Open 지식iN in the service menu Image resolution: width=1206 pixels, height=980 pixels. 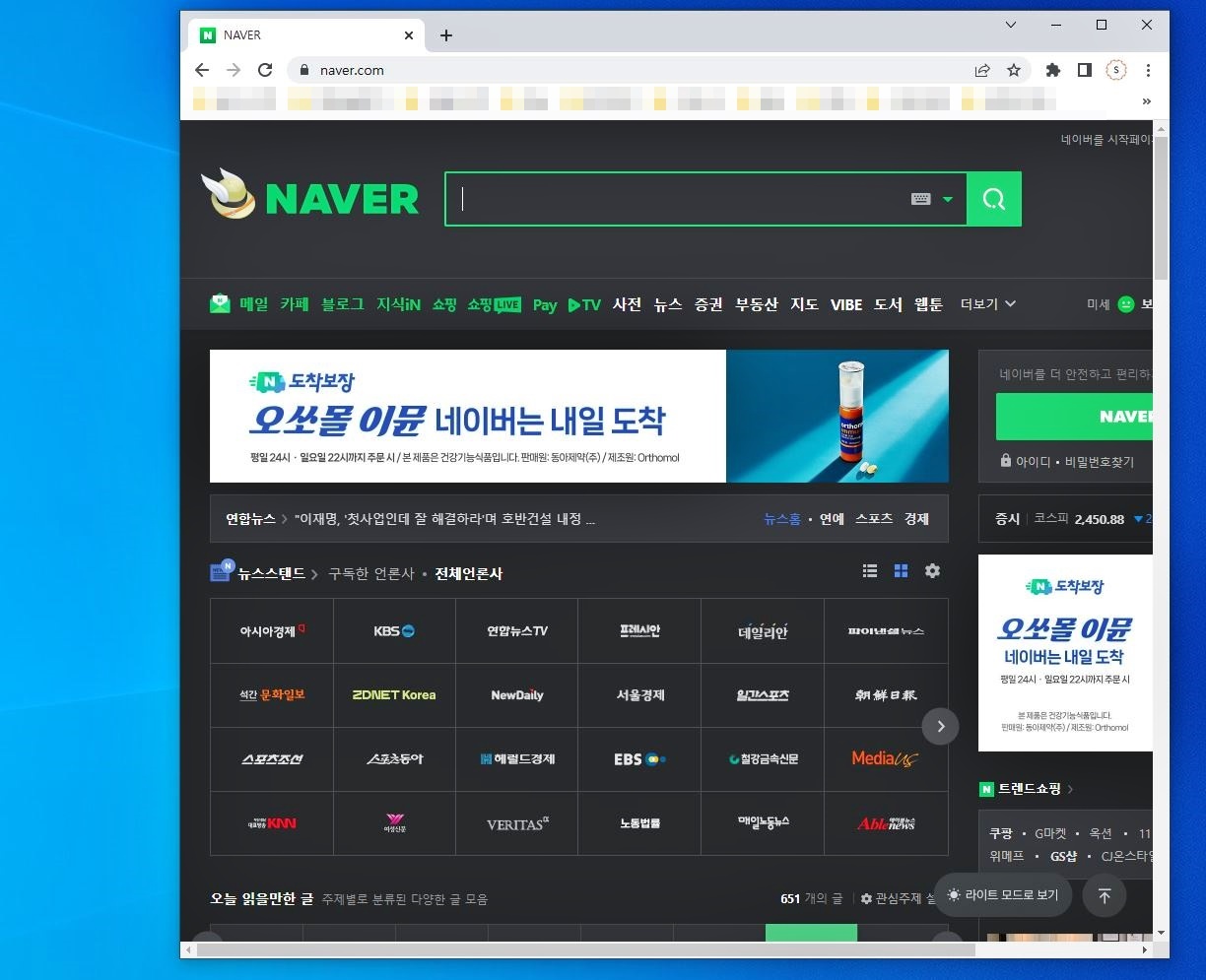[x=398, y=304]
